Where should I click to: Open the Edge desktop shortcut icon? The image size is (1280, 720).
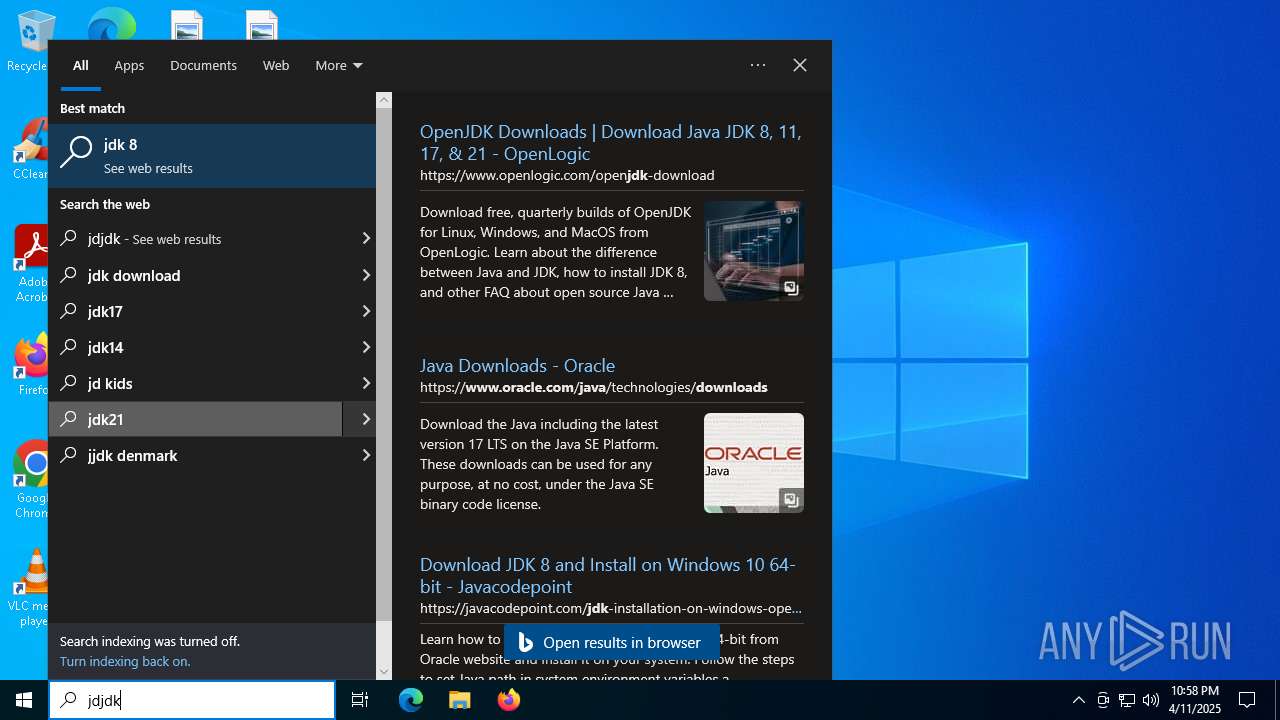coord(111,24)
